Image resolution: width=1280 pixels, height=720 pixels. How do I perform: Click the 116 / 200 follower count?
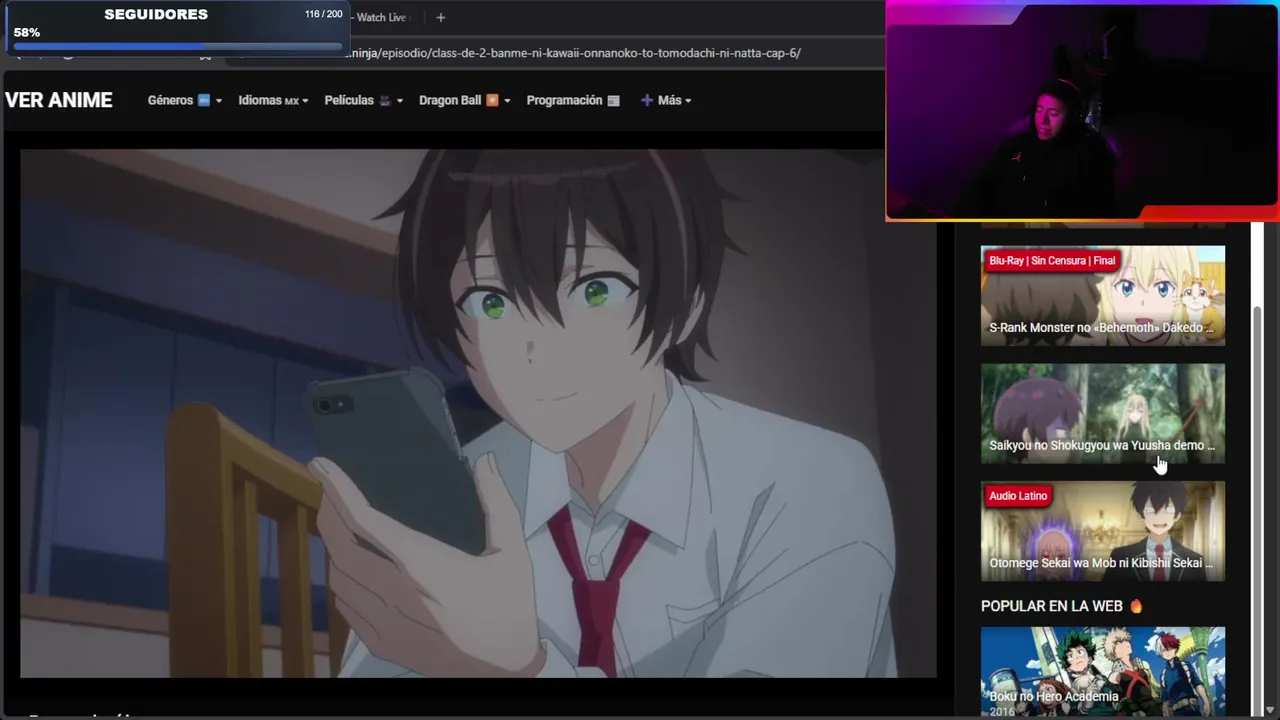323,15
